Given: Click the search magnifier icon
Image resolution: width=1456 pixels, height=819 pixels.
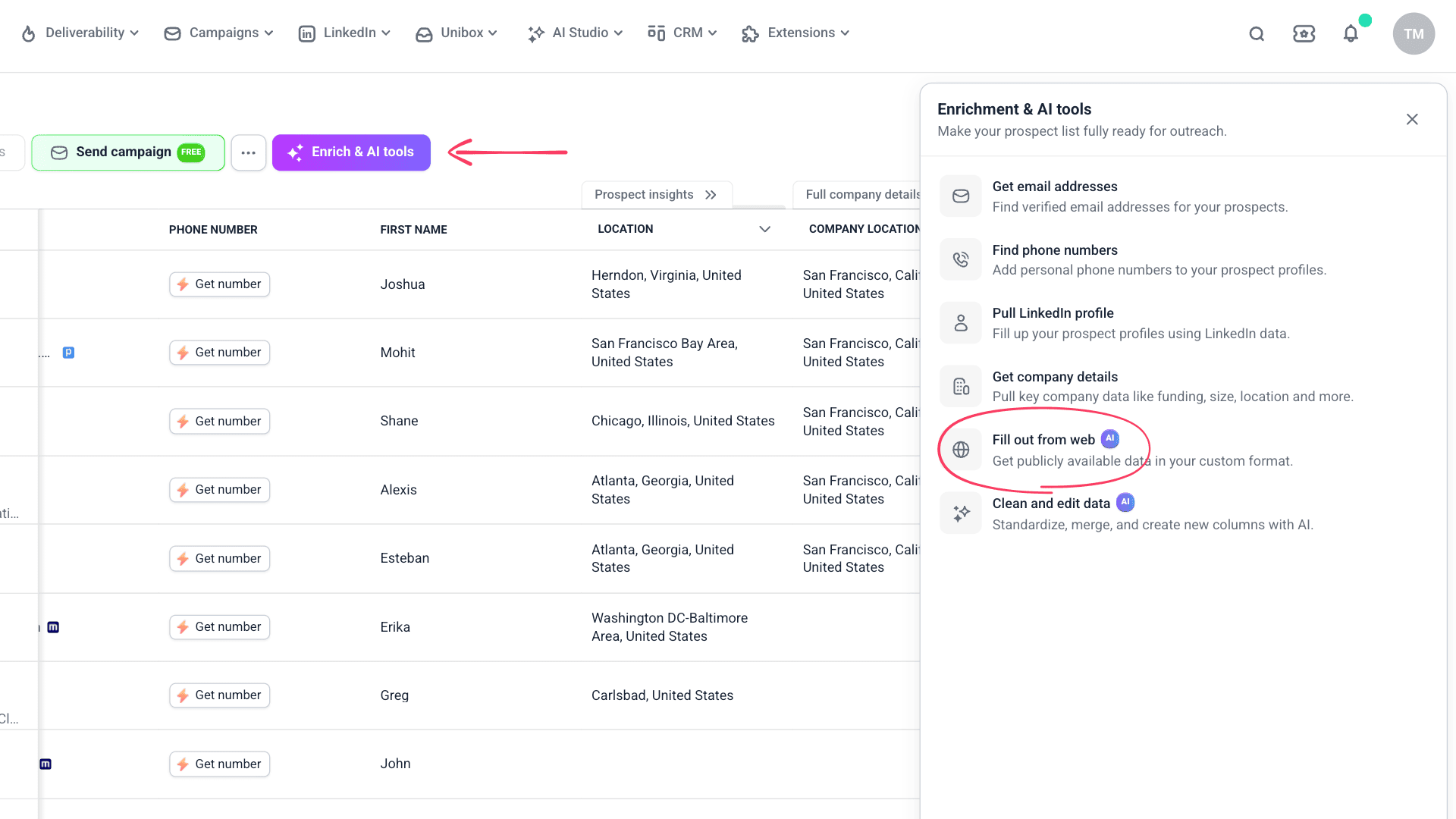Looking at the screenshot, I should [x=1257, y=33].
